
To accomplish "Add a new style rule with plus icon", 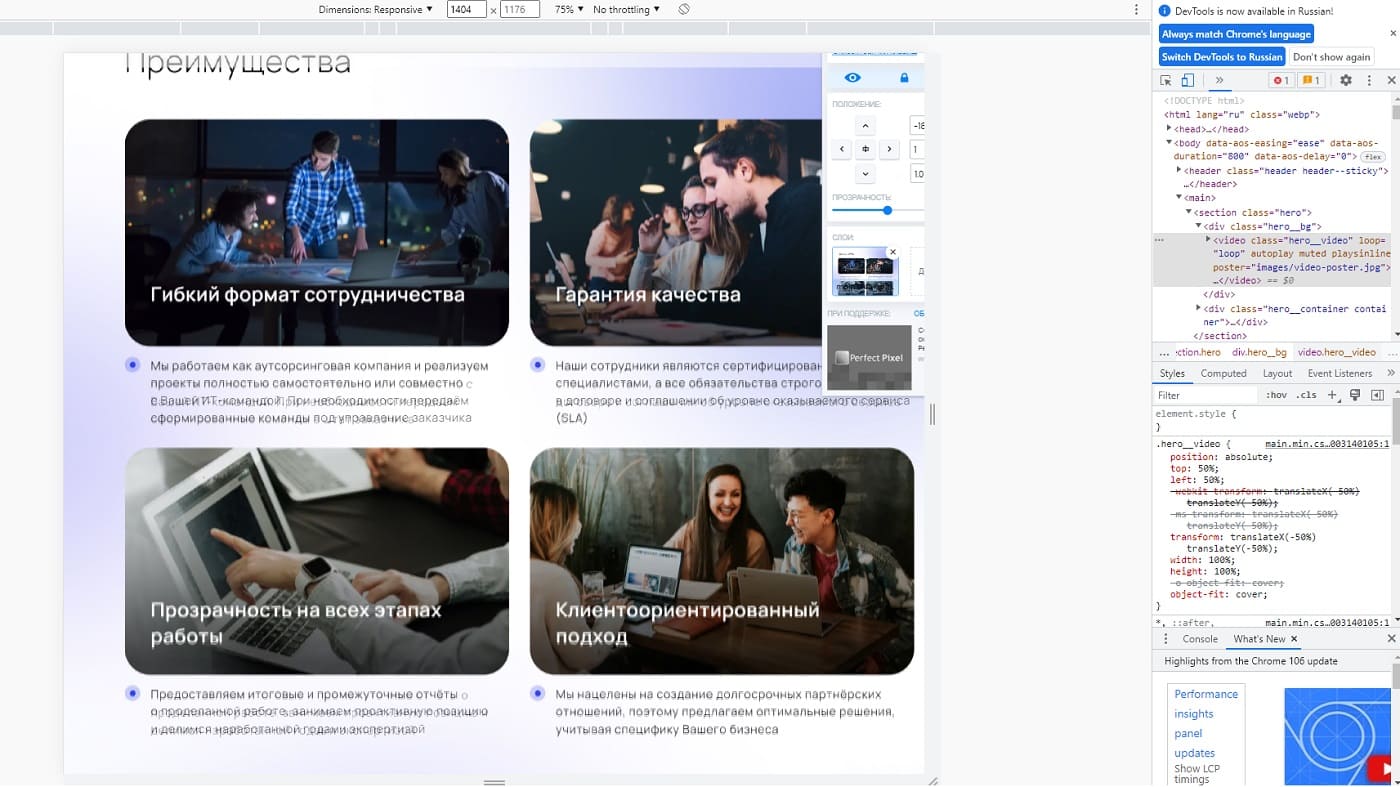I will point(1332,395).
